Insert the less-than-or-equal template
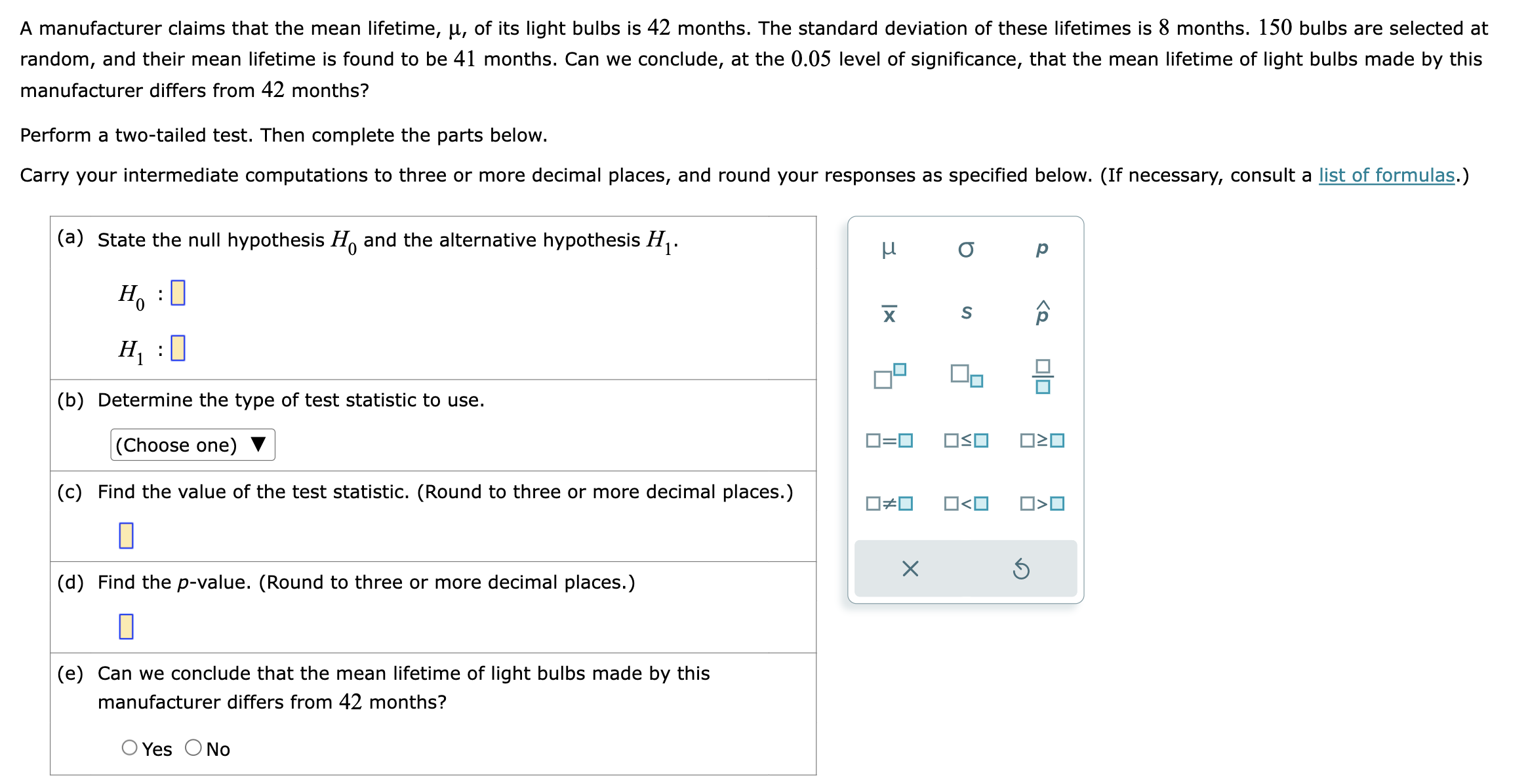The width and height of the screenshot is (1528, 784). pyautogui.click(x=966, y=441)
